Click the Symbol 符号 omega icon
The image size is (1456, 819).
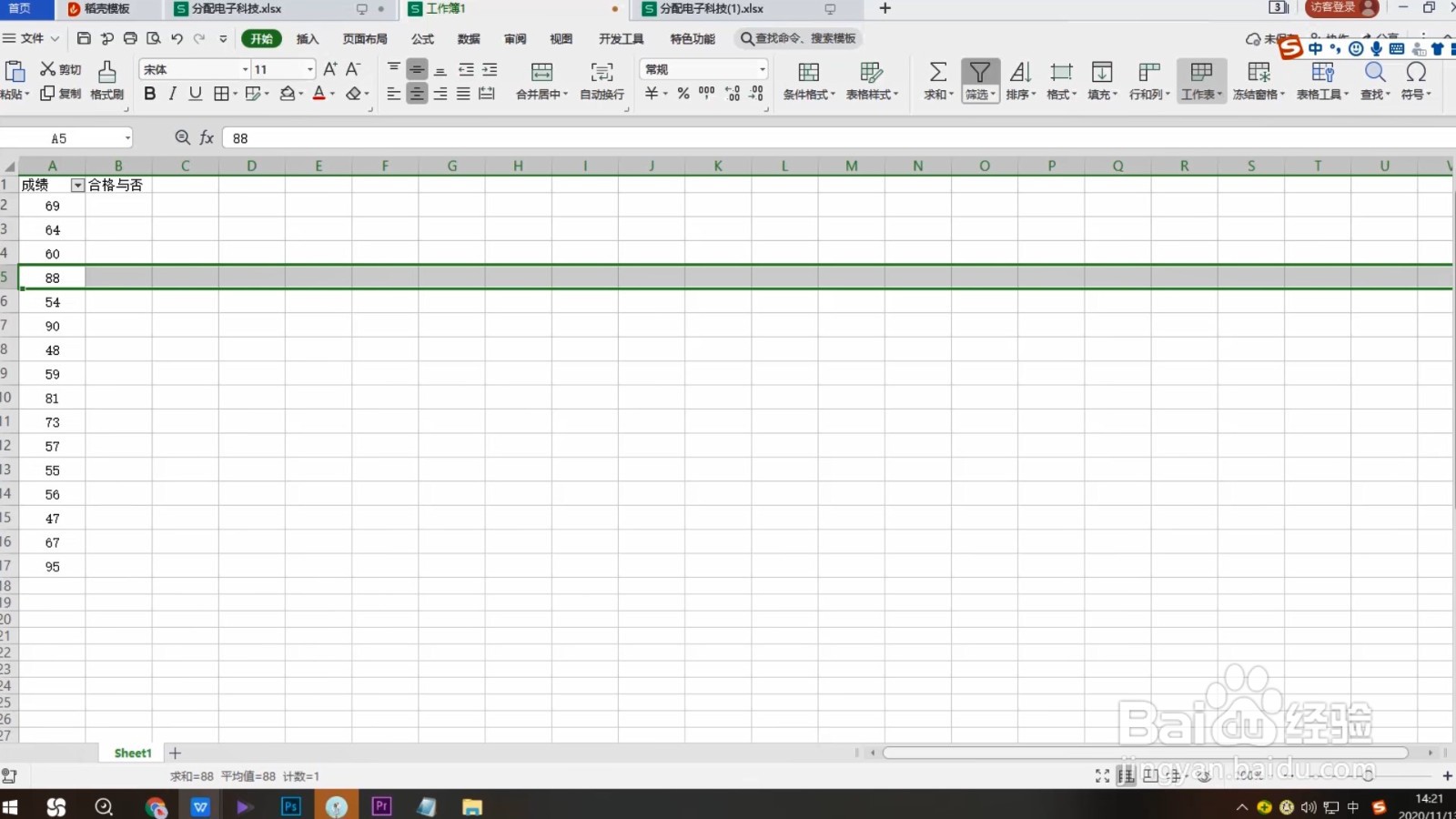pyautogui.click(x=1416, y=72)
